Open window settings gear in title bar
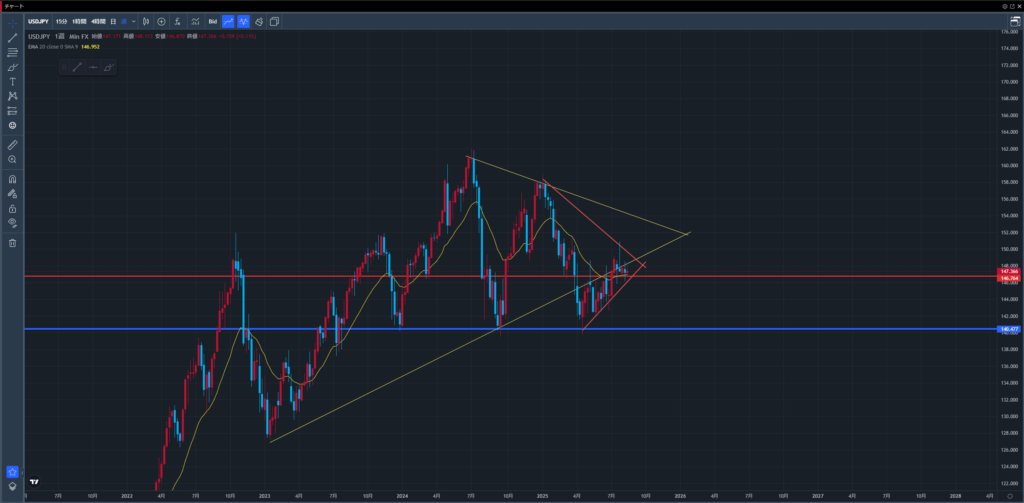 click(x=1005, y=6)
